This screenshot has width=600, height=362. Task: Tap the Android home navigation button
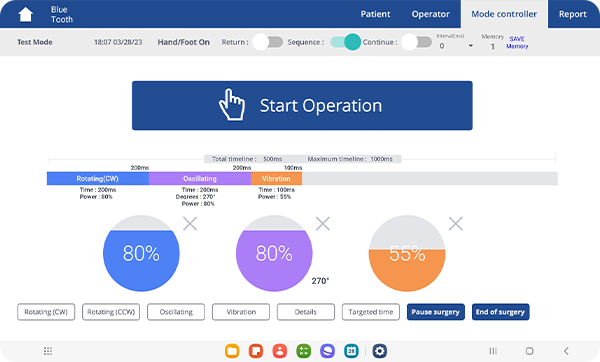[530, 351]
